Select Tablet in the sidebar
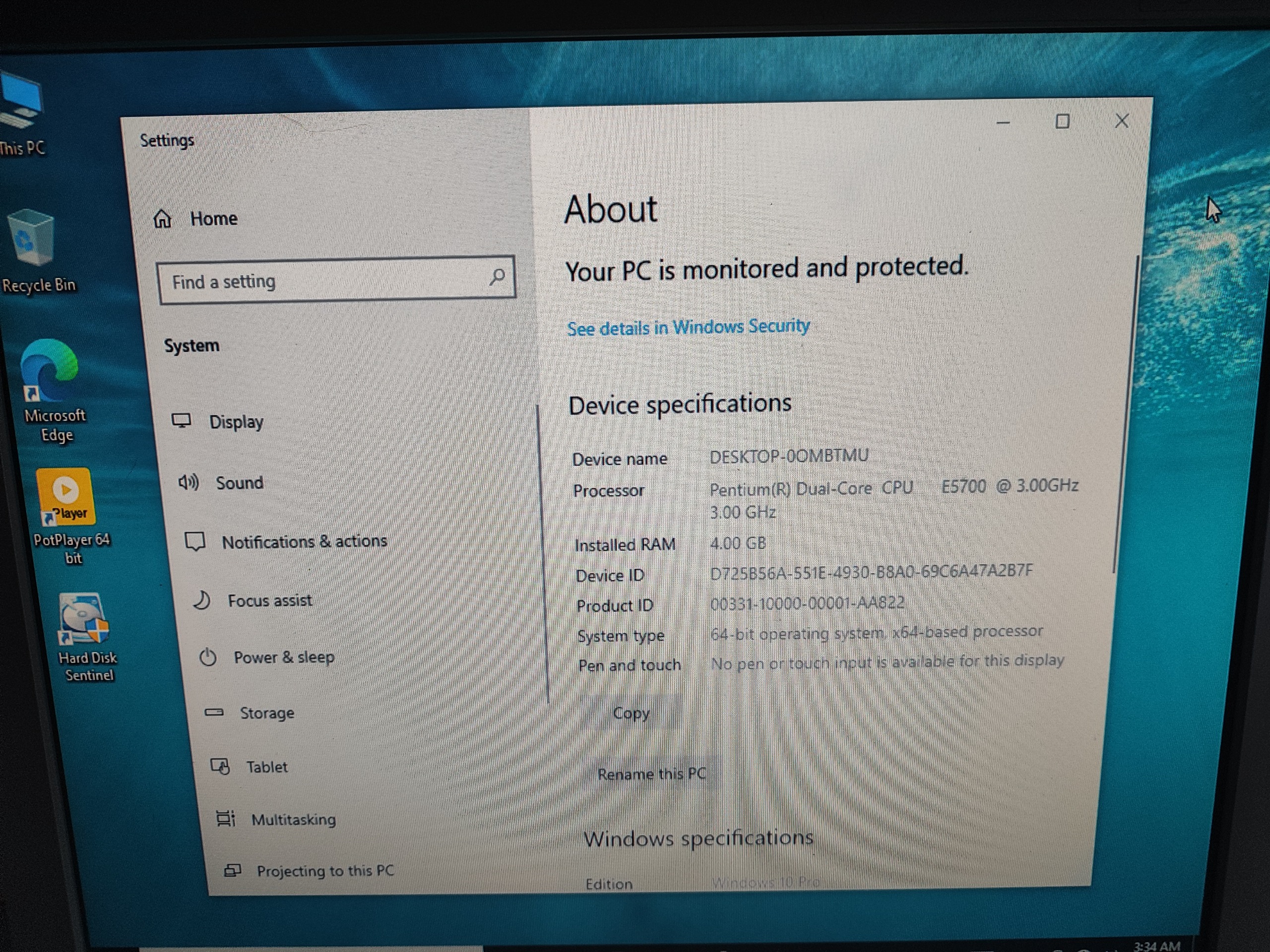 [x=267, y=767]
